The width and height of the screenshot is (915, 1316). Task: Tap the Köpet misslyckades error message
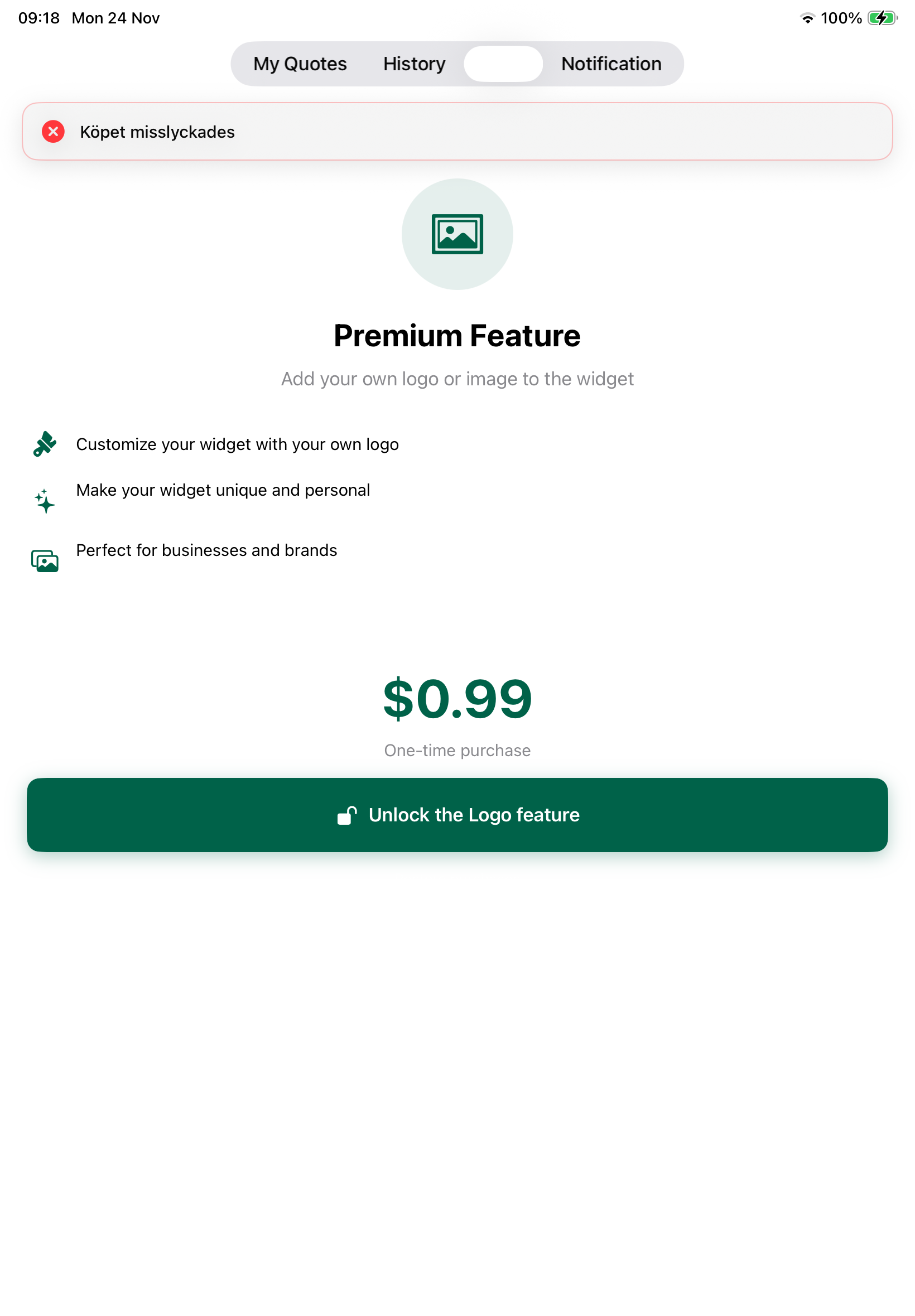[x=158, y=132]
